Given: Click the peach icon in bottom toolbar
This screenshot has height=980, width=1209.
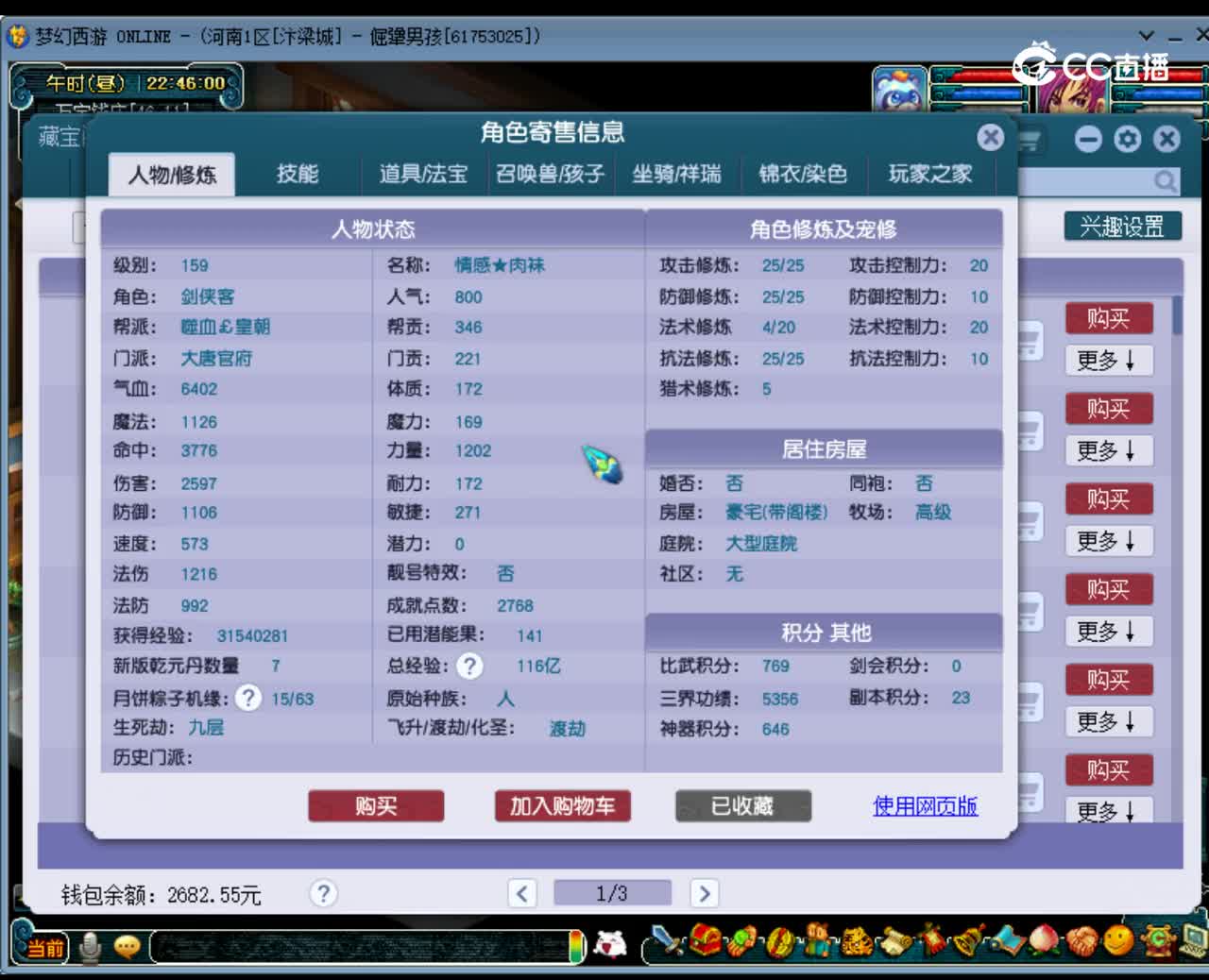Looking at the screenshot, I should coord(1044,940).
